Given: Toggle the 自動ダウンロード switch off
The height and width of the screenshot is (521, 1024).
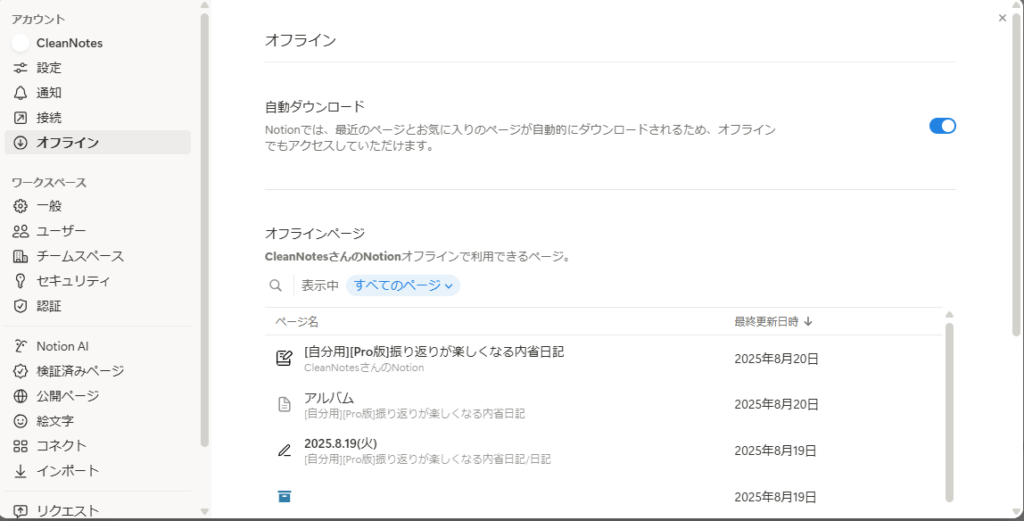Looking at the screenshot, I should (x=942, y=126).
